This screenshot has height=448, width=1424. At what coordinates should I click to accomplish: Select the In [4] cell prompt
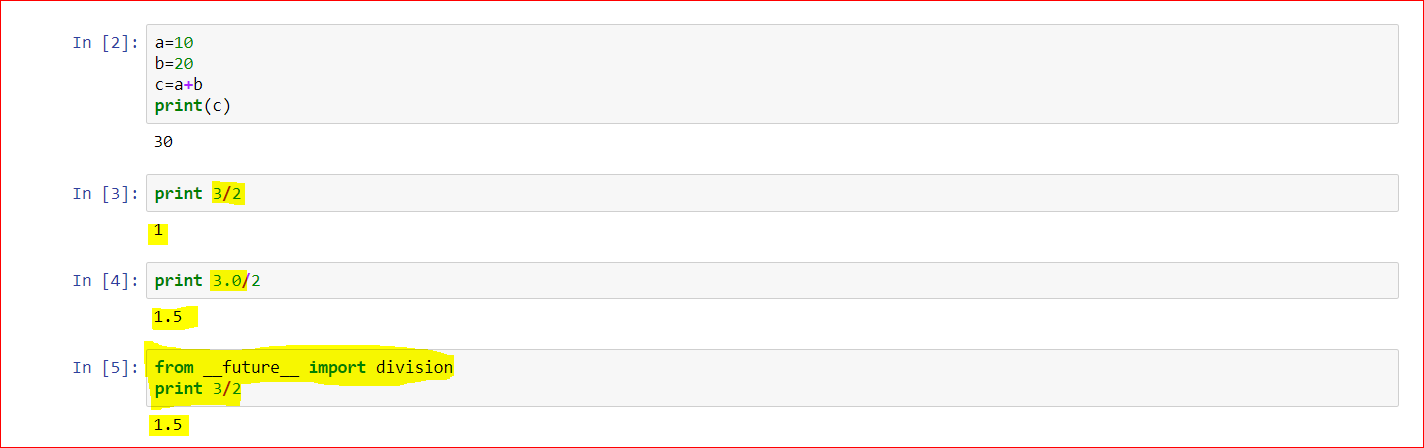pos(106,281)
